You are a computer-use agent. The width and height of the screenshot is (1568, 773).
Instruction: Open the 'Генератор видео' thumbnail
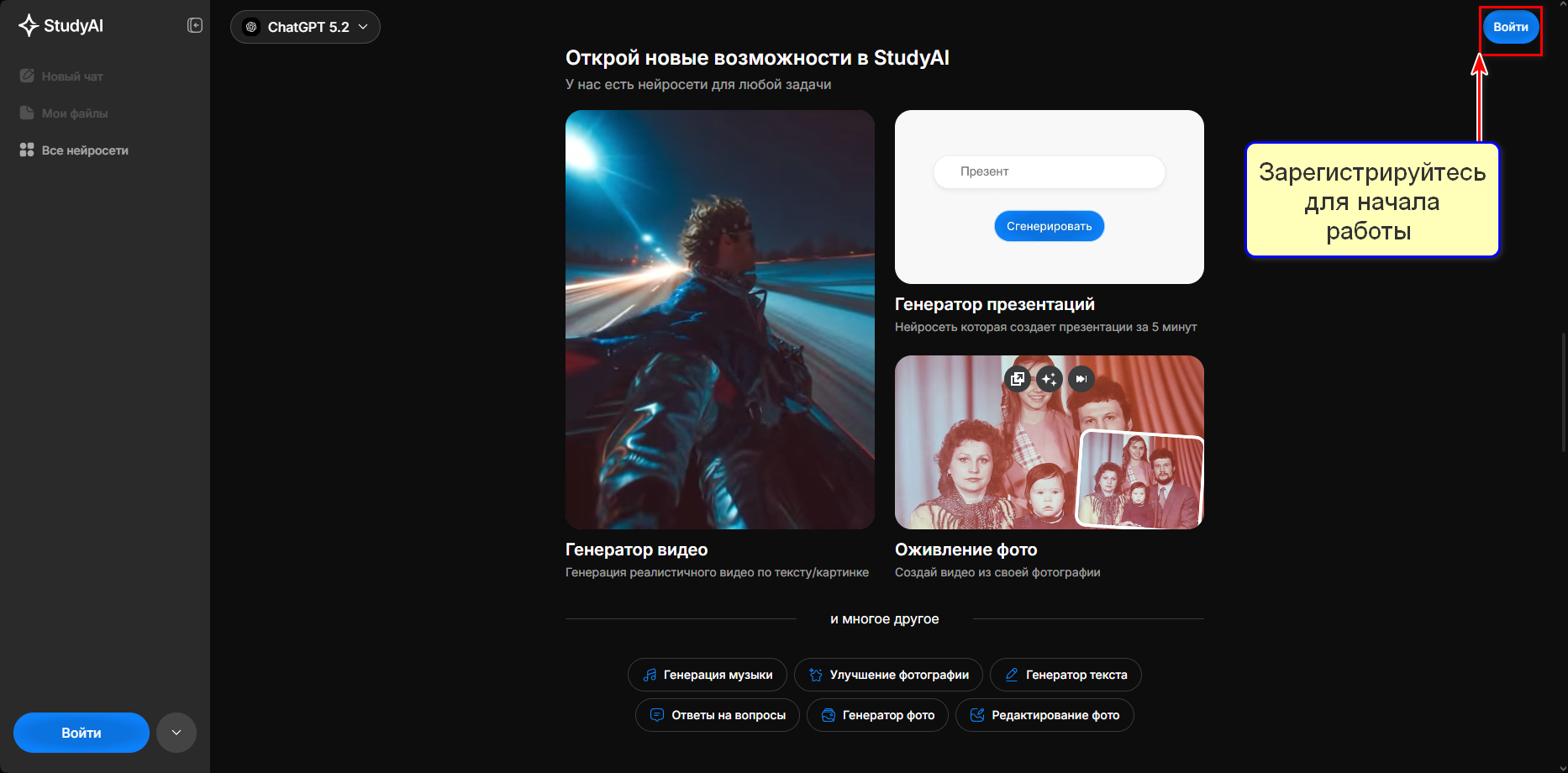coord(719,319)
